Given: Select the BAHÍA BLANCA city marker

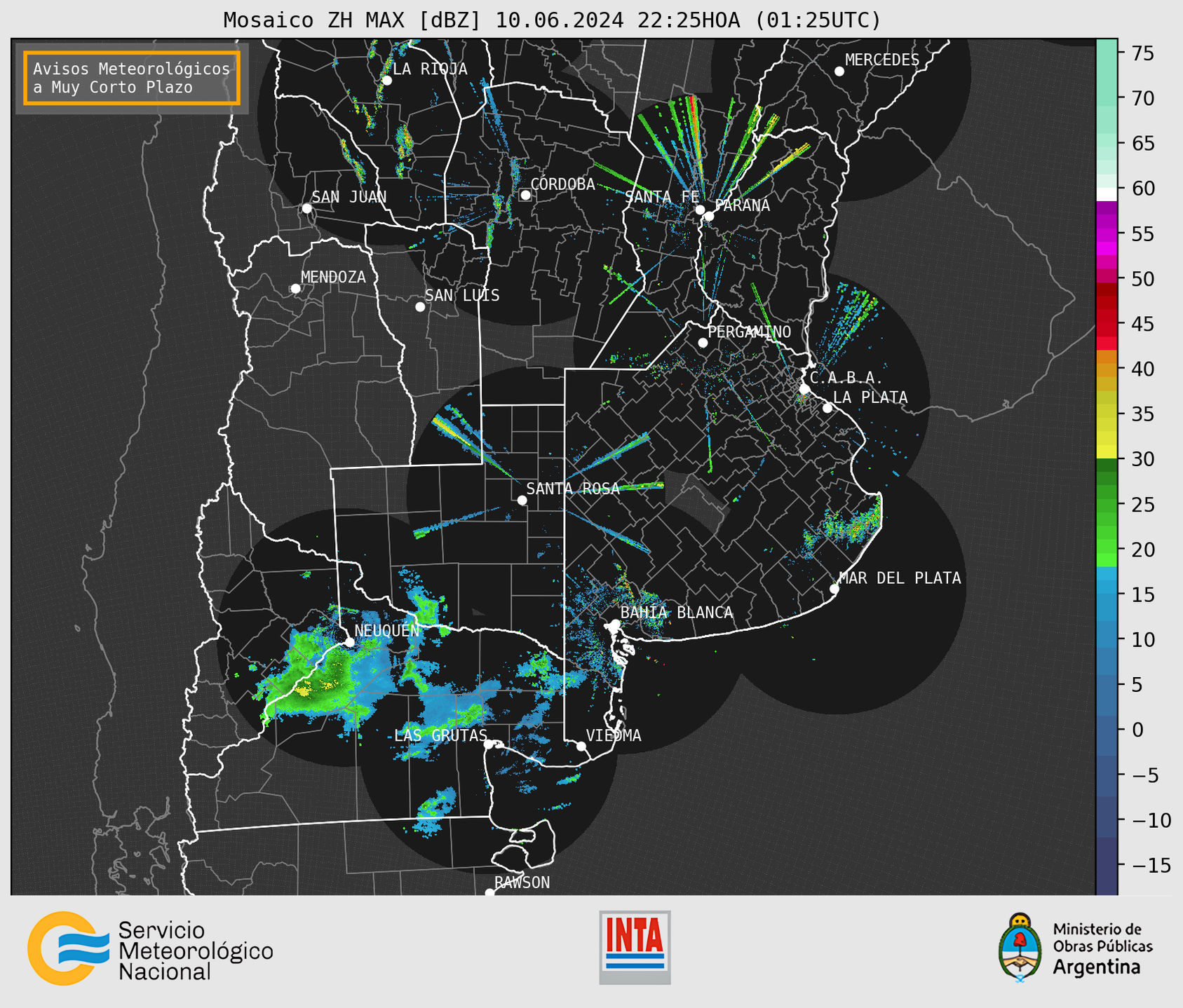Looking at the screenshot, I should click(x=615, y=624).
